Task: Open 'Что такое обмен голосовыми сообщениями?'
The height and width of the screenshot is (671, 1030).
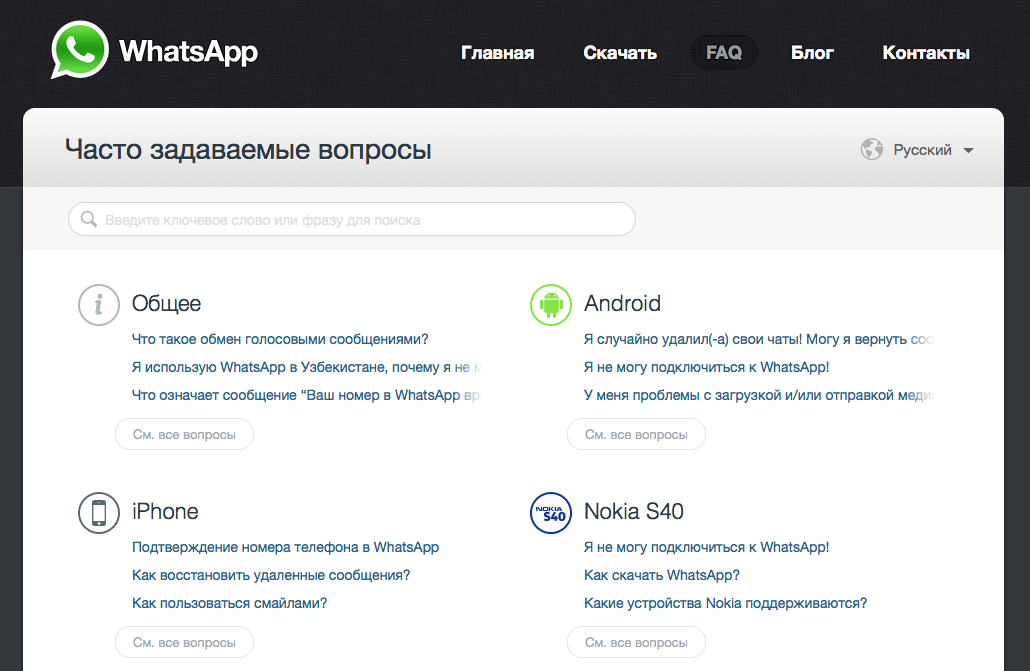Action: tap(280, 339)
